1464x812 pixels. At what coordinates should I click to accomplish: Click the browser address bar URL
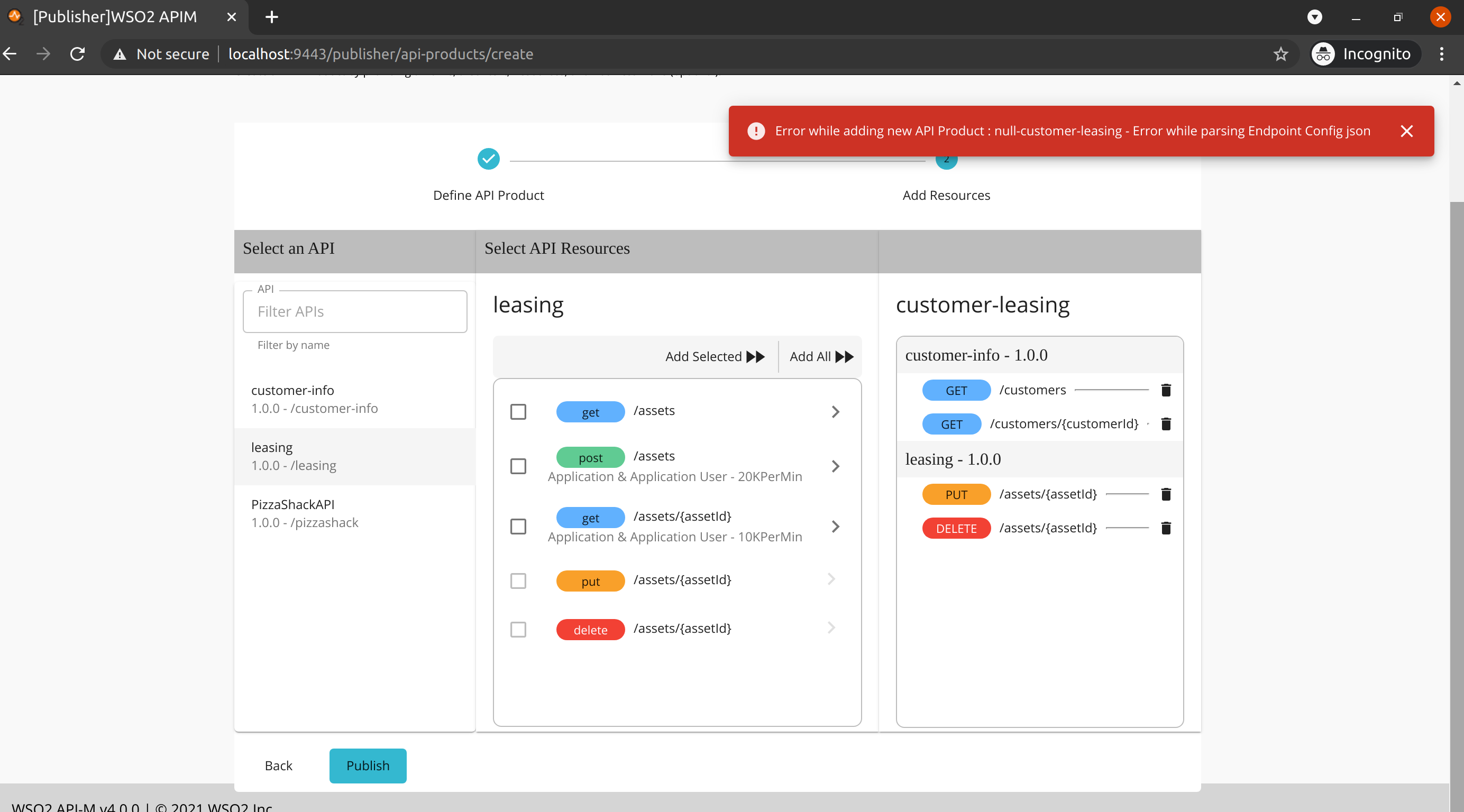(x=380, y=54)
